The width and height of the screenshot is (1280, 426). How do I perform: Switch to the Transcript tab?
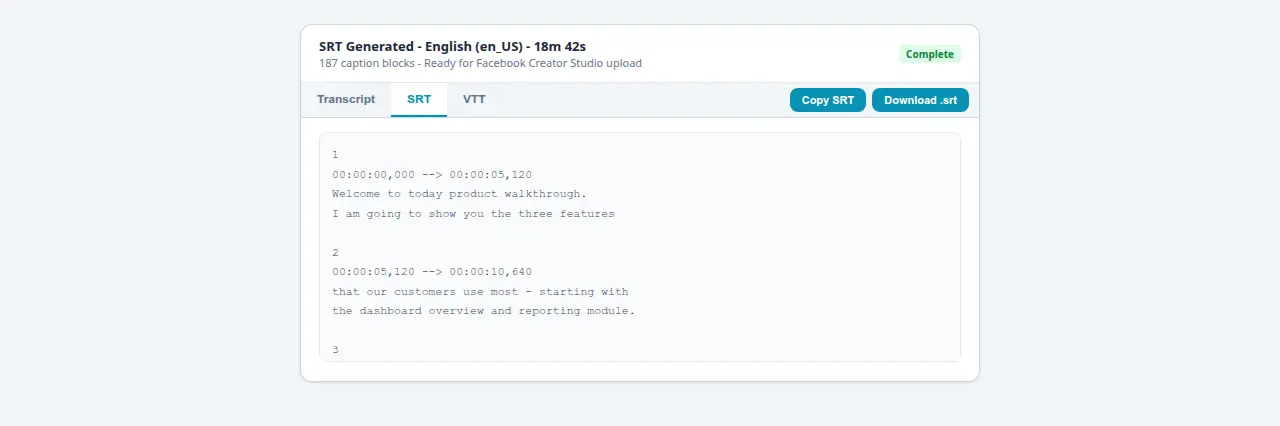tap(346, 100)
